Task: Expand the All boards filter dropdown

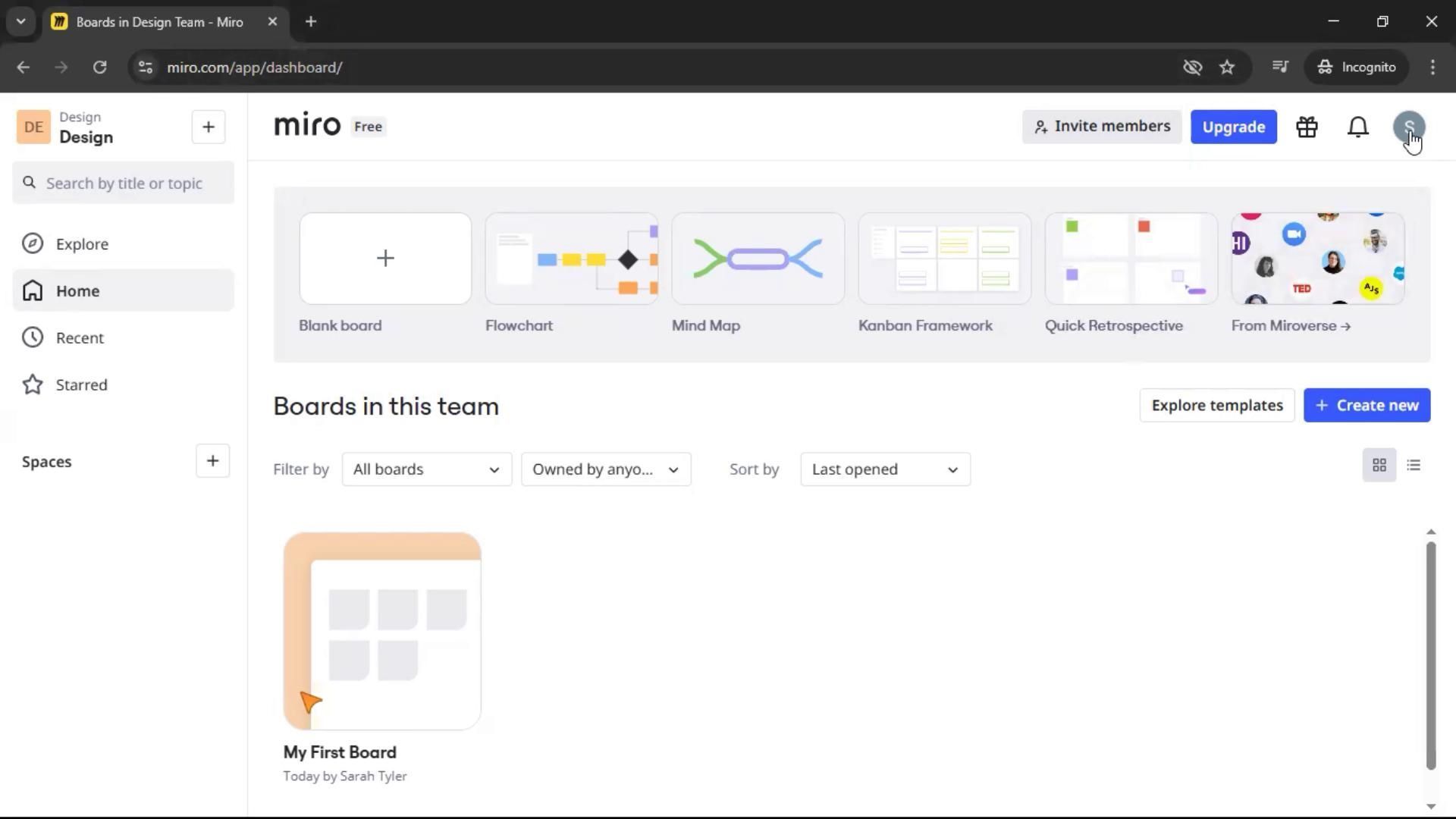Action: point(426,469)
